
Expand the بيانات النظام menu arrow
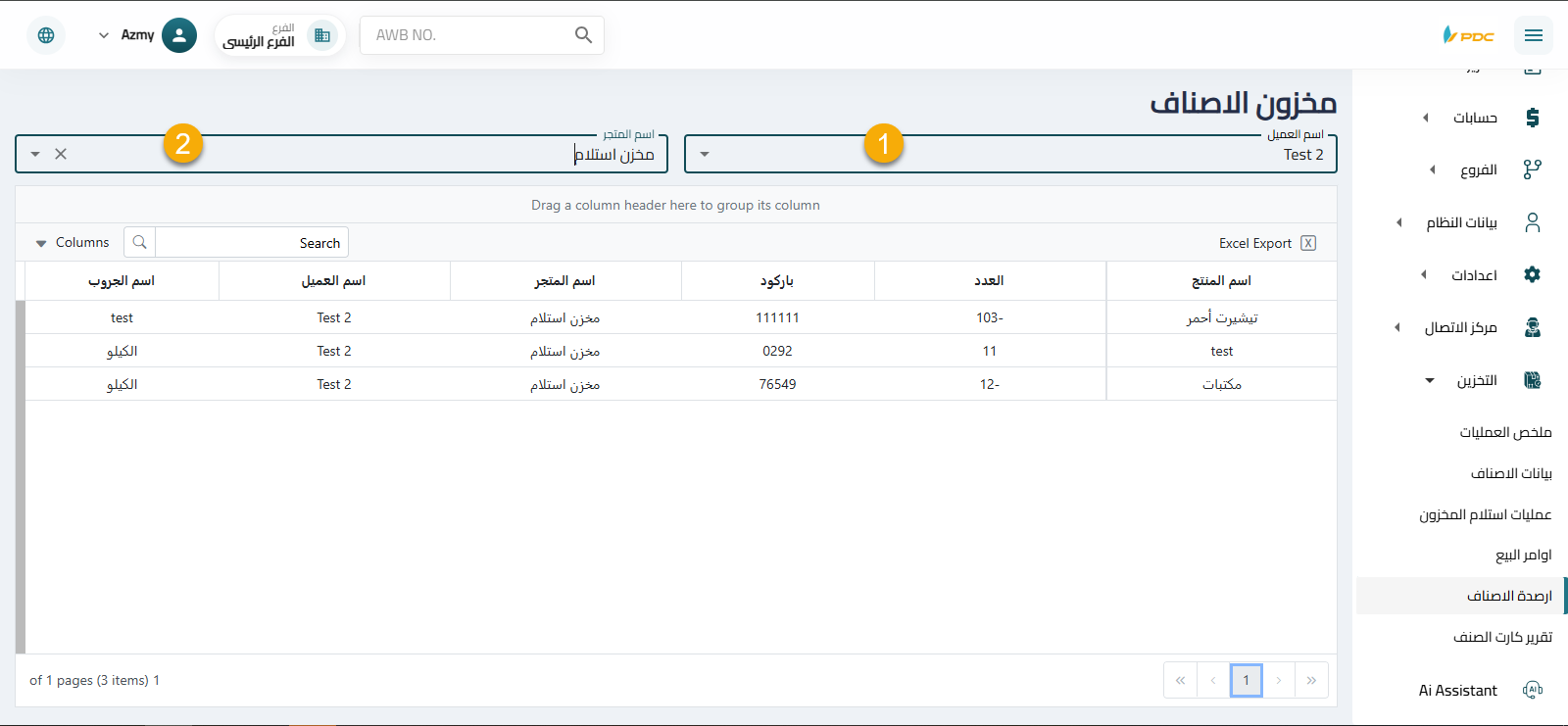pyautogui.click(x=1399, y=222)
